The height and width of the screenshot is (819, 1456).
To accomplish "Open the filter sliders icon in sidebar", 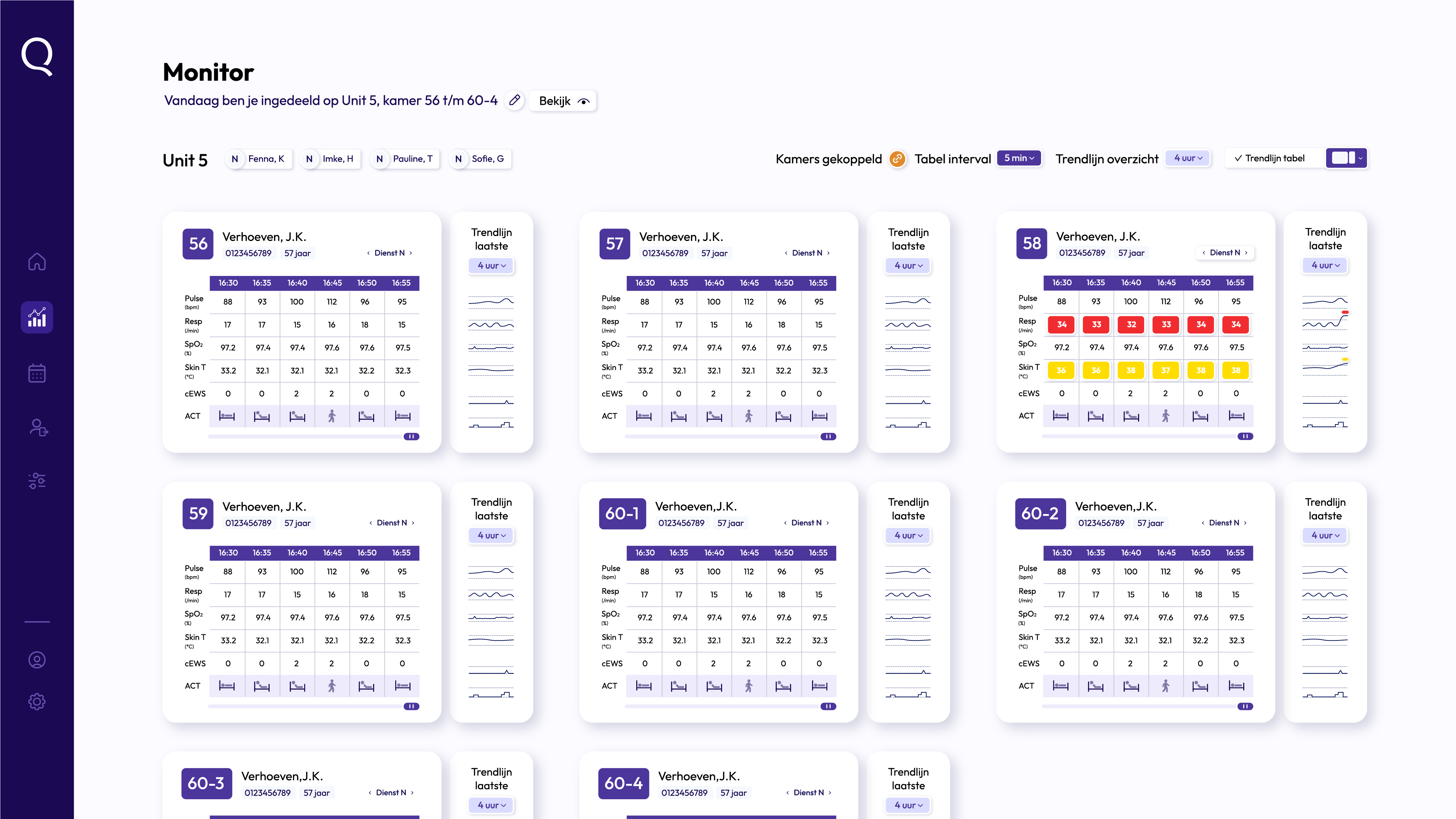I will click(x=37, y=481).
